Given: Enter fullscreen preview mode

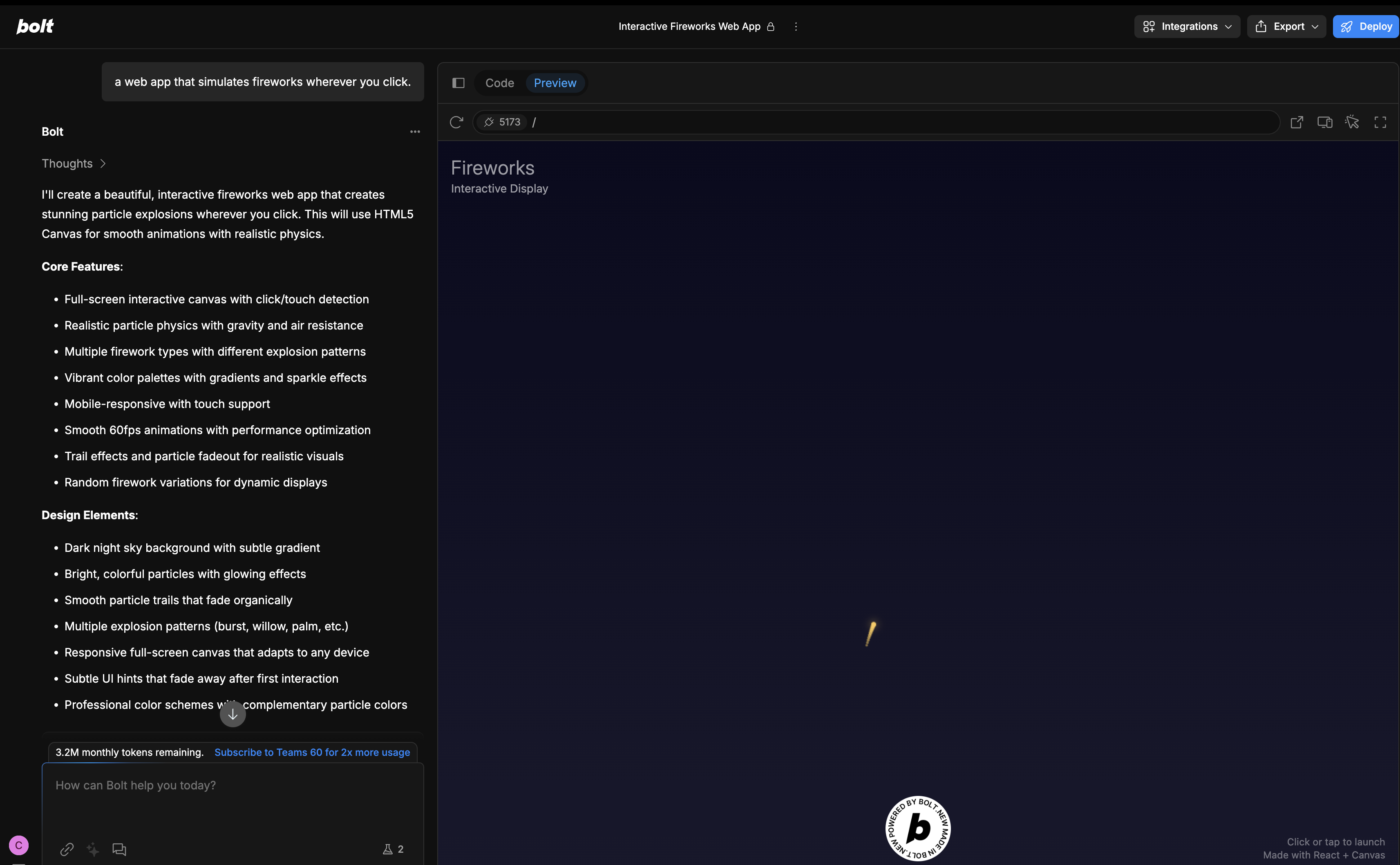Looking at the screenshot, I should click(x=1380, y=122).
